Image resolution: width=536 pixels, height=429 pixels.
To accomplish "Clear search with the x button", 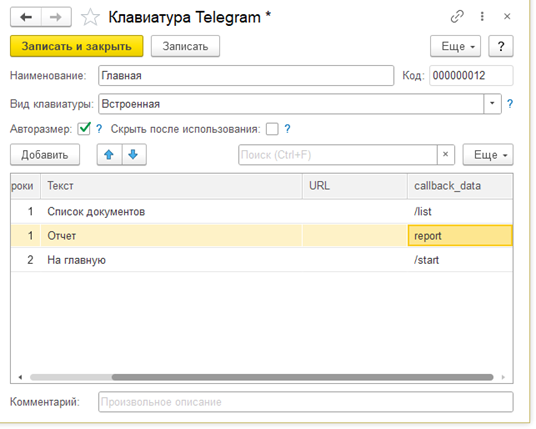I will coord(446,155).
